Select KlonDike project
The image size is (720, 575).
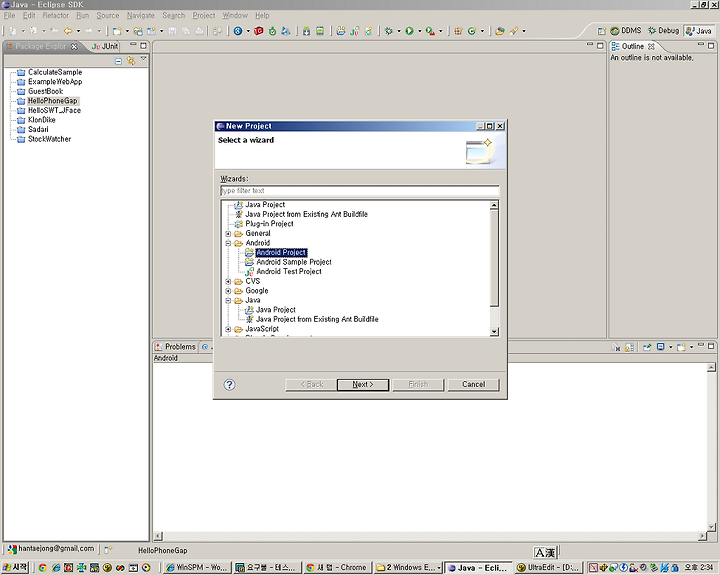(x=41, y=120)
